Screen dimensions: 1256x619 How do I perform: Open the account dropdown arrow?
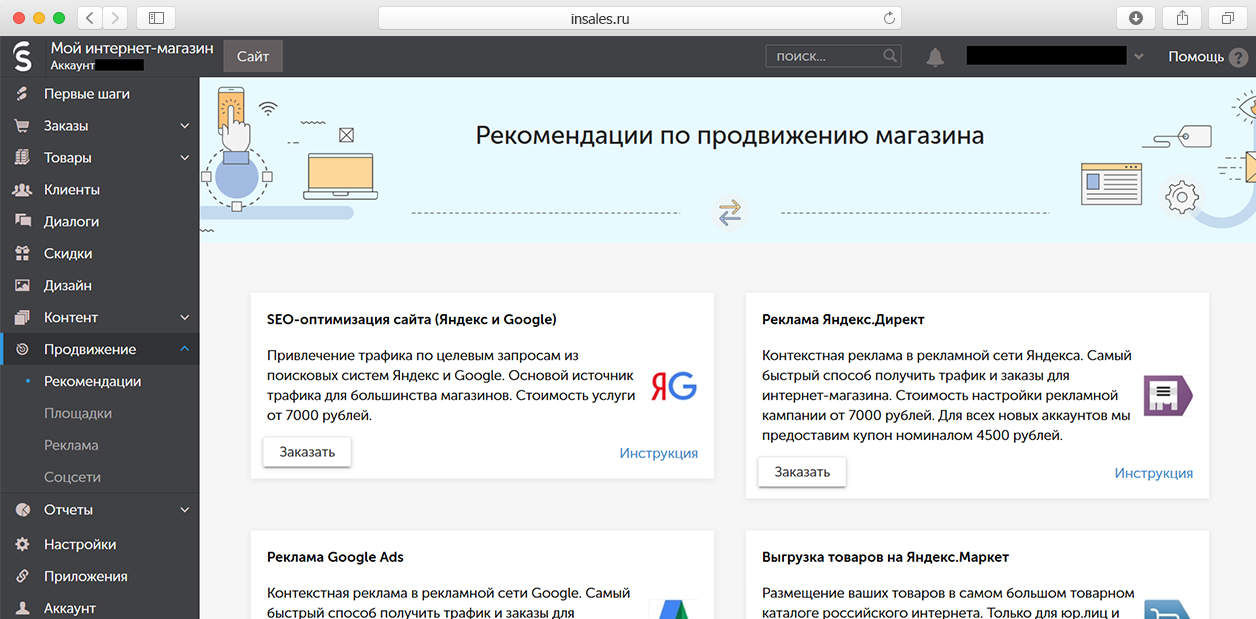1138,57
